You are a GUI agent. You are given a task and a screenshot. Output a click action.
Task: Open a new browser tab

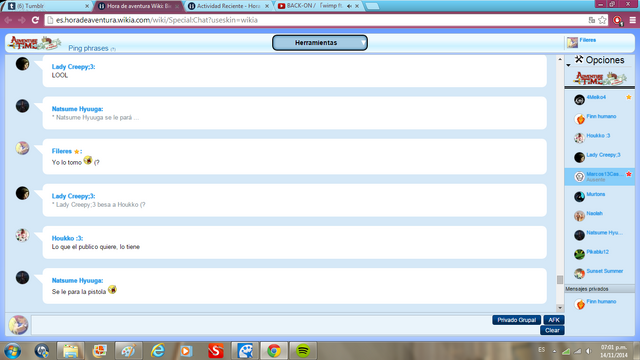(372, 6)
